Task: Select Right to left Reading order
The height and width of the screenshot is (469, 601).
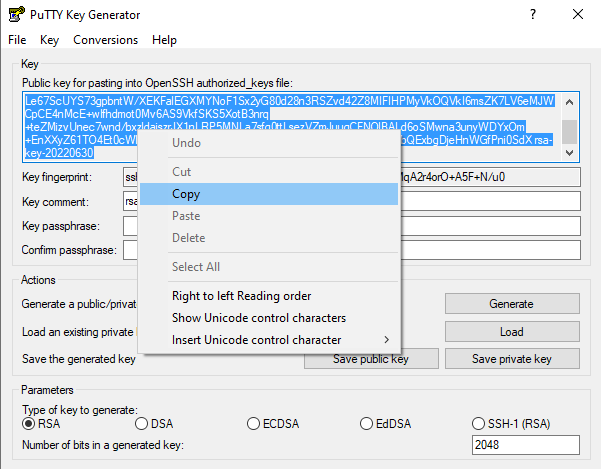Action: click(269, 296)
